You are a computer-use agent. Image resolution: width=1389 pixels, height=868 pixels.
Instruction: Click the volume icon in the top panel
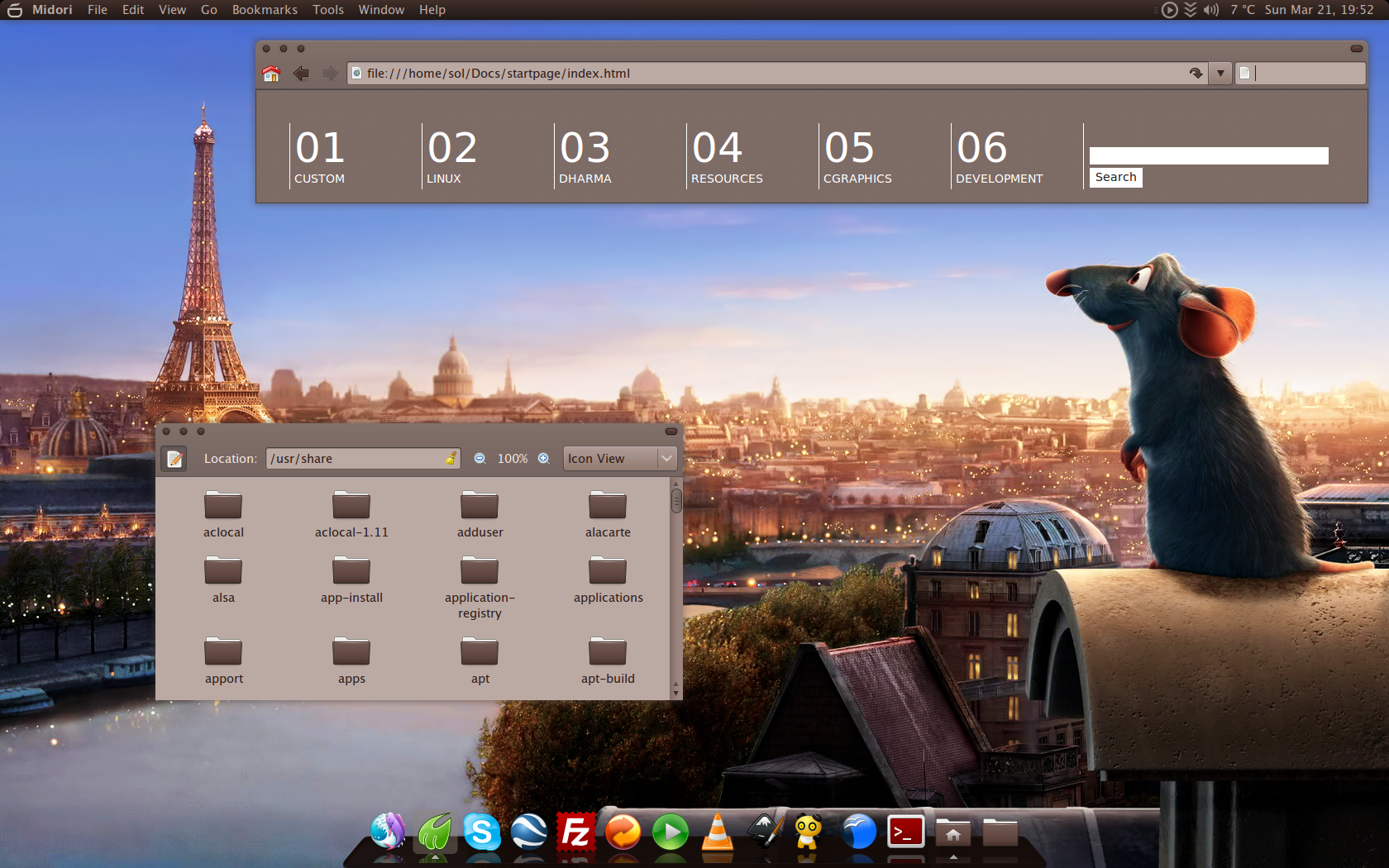[x=1211, y=10]
